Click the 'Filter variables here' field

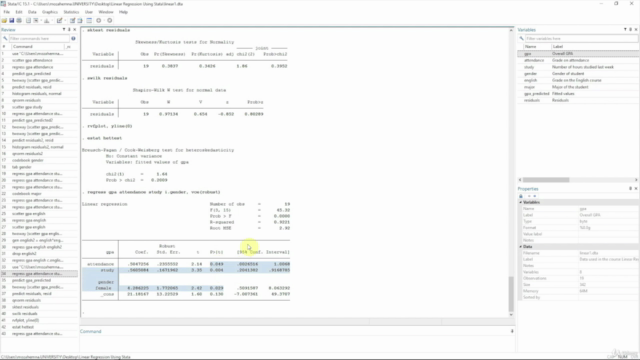pos(581,38)
